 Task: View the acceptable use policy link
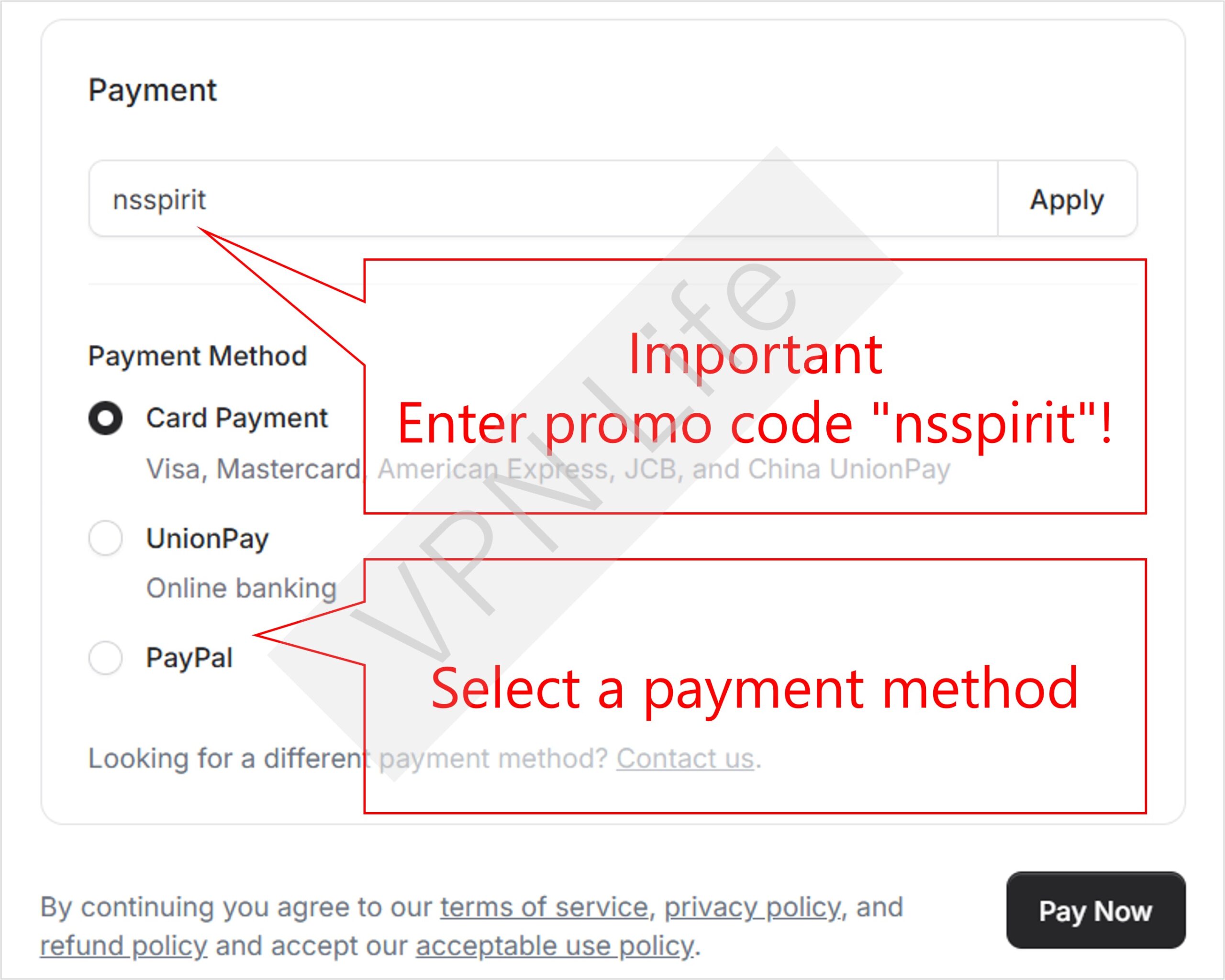[x=555, y=946]
